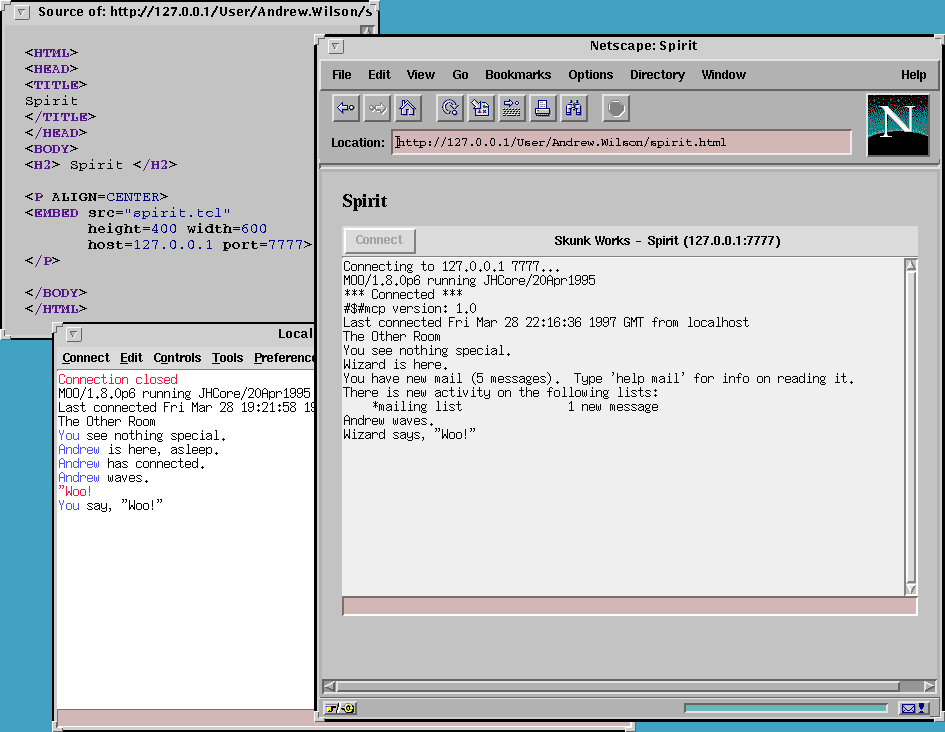Click the Load Images toolbar icon

[481, 108]
